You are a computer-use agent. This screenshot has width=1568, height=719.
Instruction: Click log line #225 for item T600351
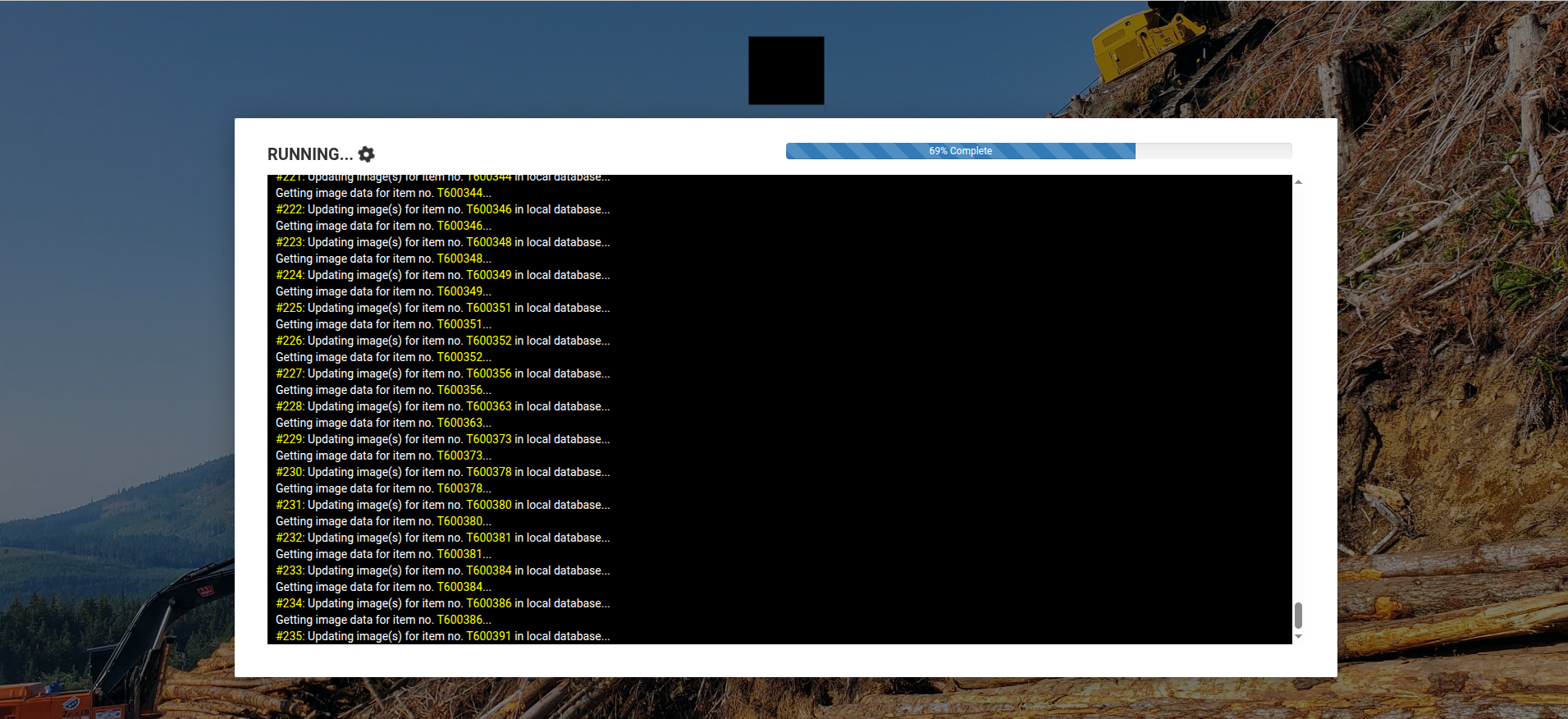pyautogui.click(x=443, y=308)
